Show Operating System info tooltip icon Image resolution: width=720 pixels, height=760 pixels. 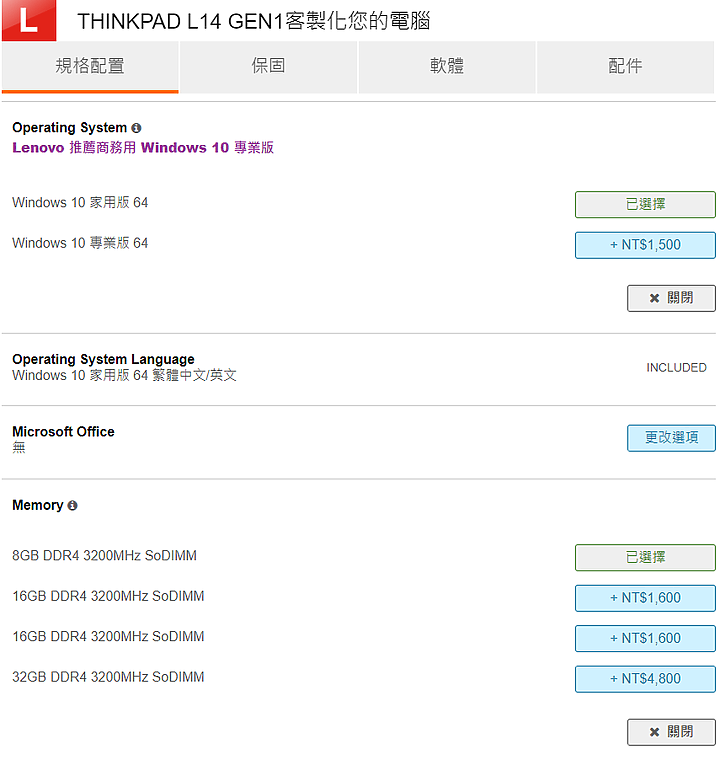pyautogui.click(x=136, y=128)
